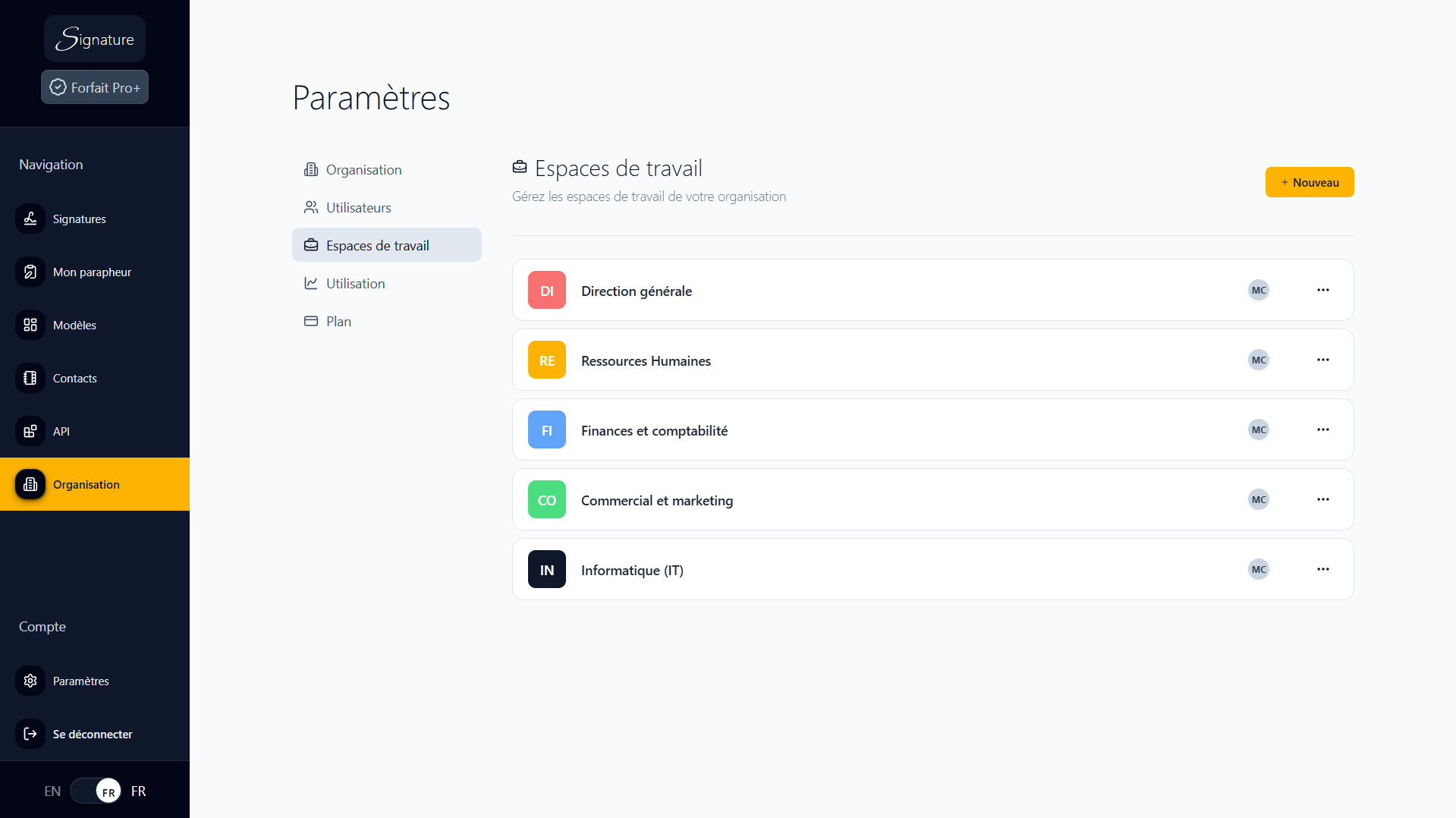Open the Utilisation settings section

[354, 283]
